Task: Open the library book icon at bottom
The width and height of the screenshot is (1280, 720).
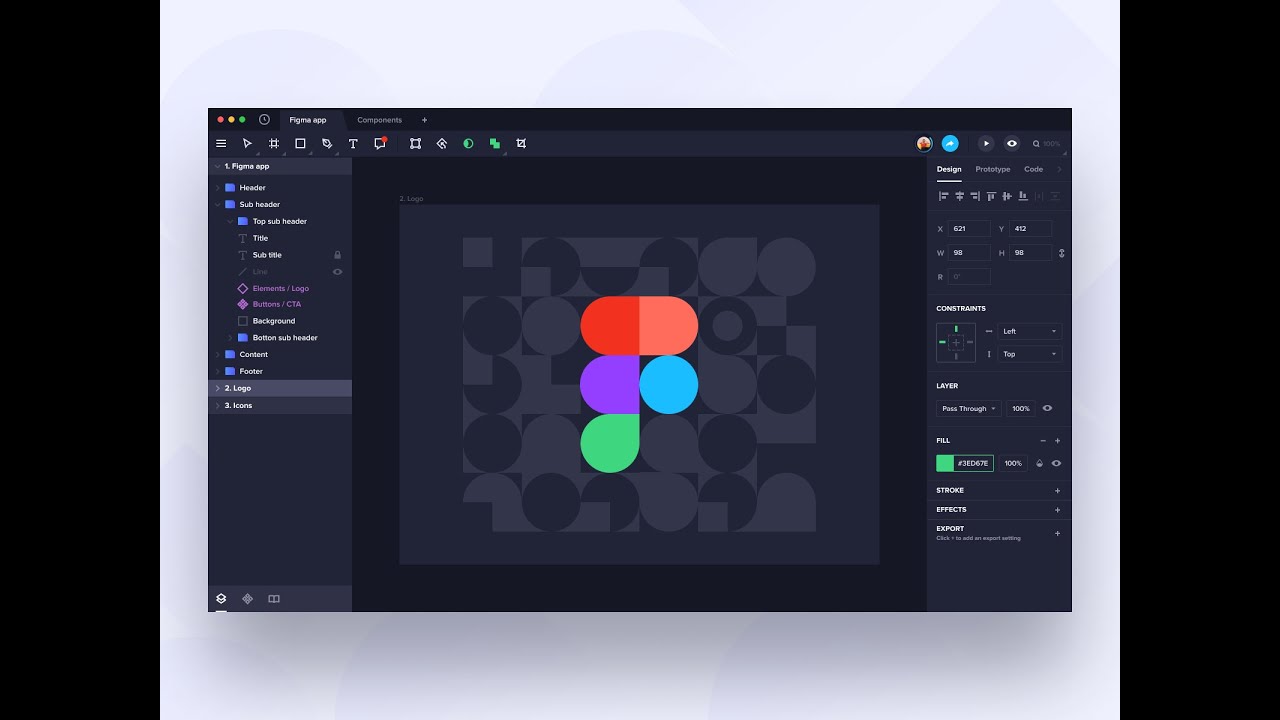Action: click(x=274, y=599)
